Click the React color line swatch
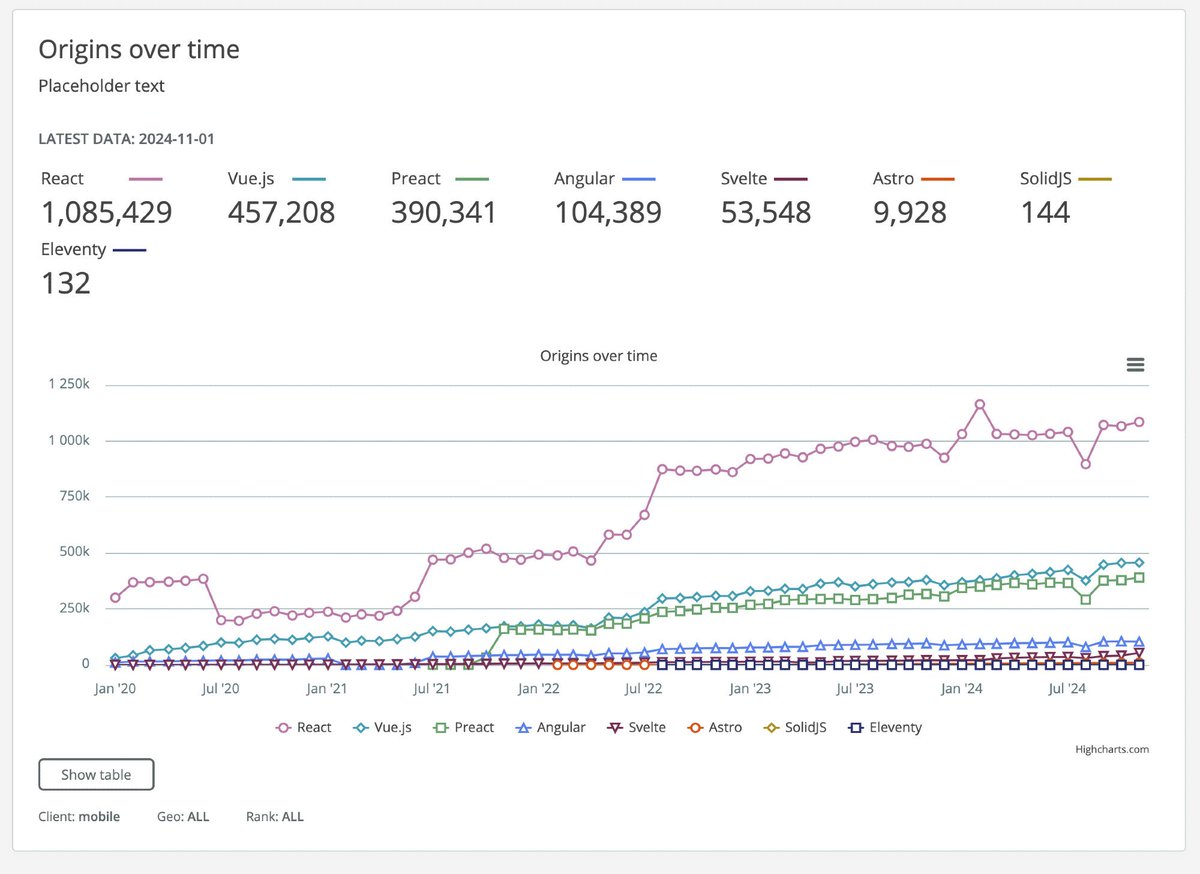Screen dimensions: 1200x874 tap(146, 179)
